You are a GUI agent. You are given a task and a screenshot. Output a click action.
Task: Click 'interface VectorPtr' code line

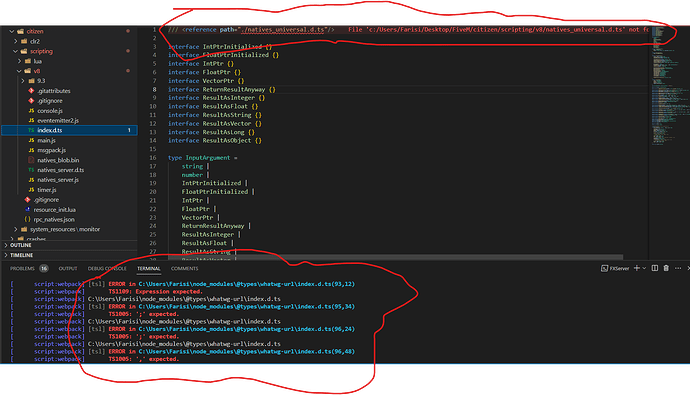(x=206, y=81)
